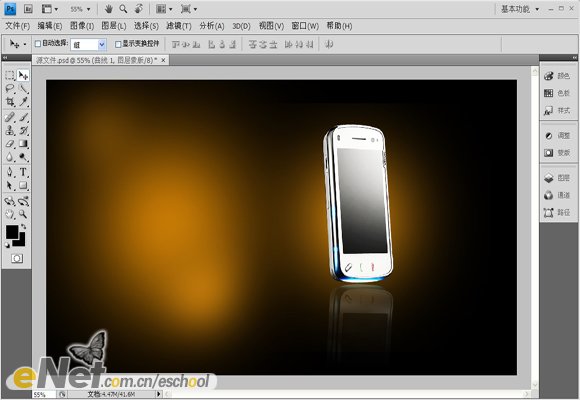
Task: Open the 基本功能 workspace switcher
Action: click(x=520, y=9)
